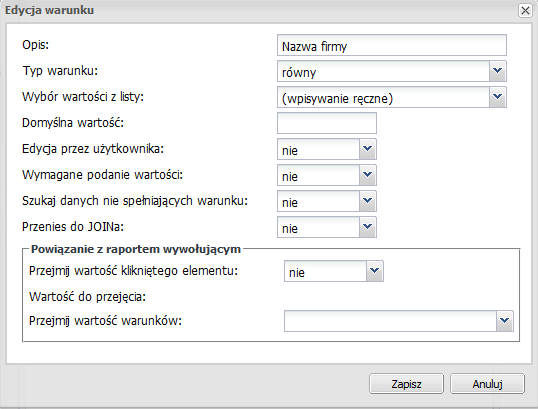538x409 pixels.
Task: Click the 'Opis:' label
Action: [x=35, y=45]
